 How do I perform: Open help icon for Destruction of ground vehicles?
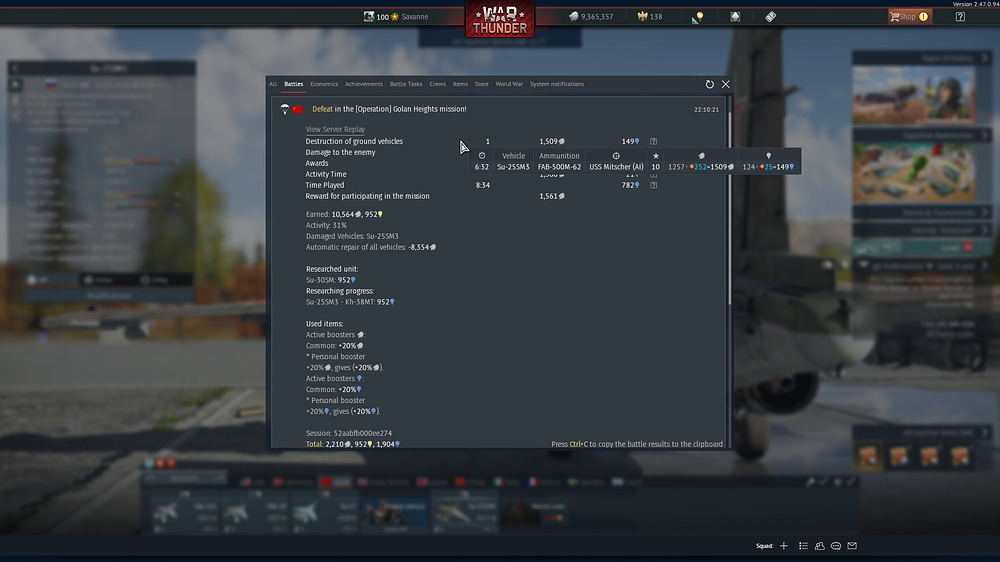pos(654,142)
